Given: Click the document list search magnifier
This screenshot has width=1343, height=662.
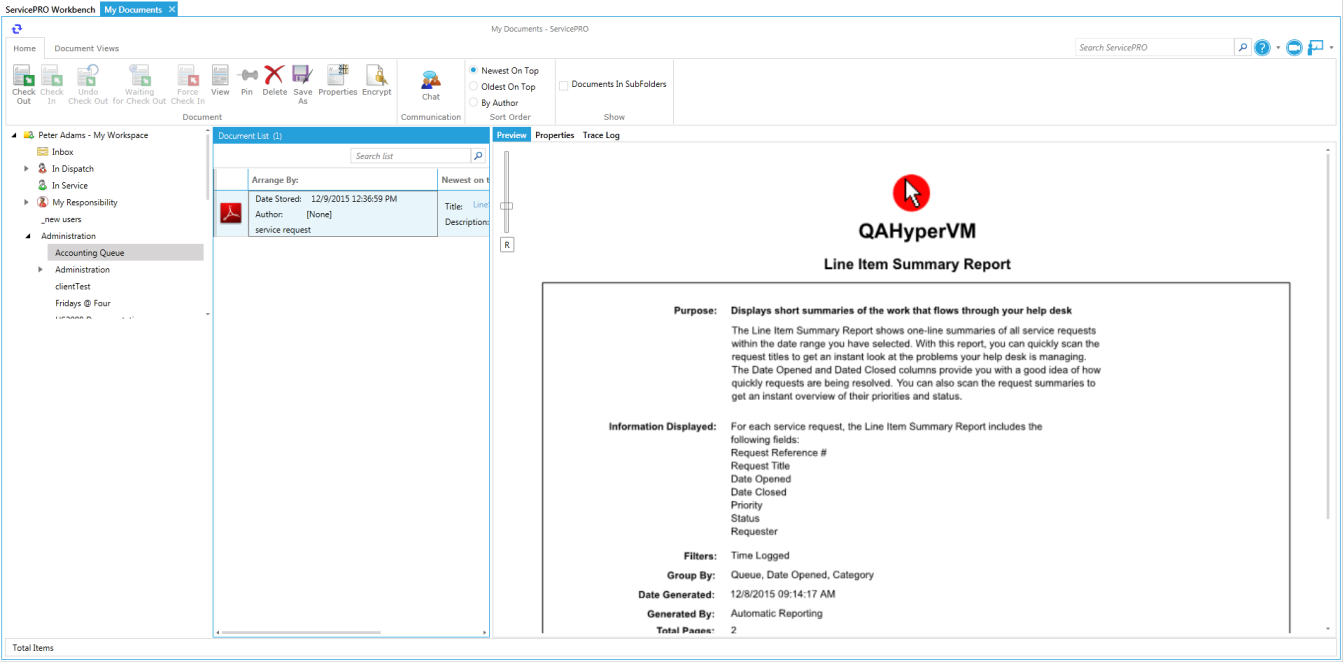Looking at the screenshot, I should pos(478,156).
